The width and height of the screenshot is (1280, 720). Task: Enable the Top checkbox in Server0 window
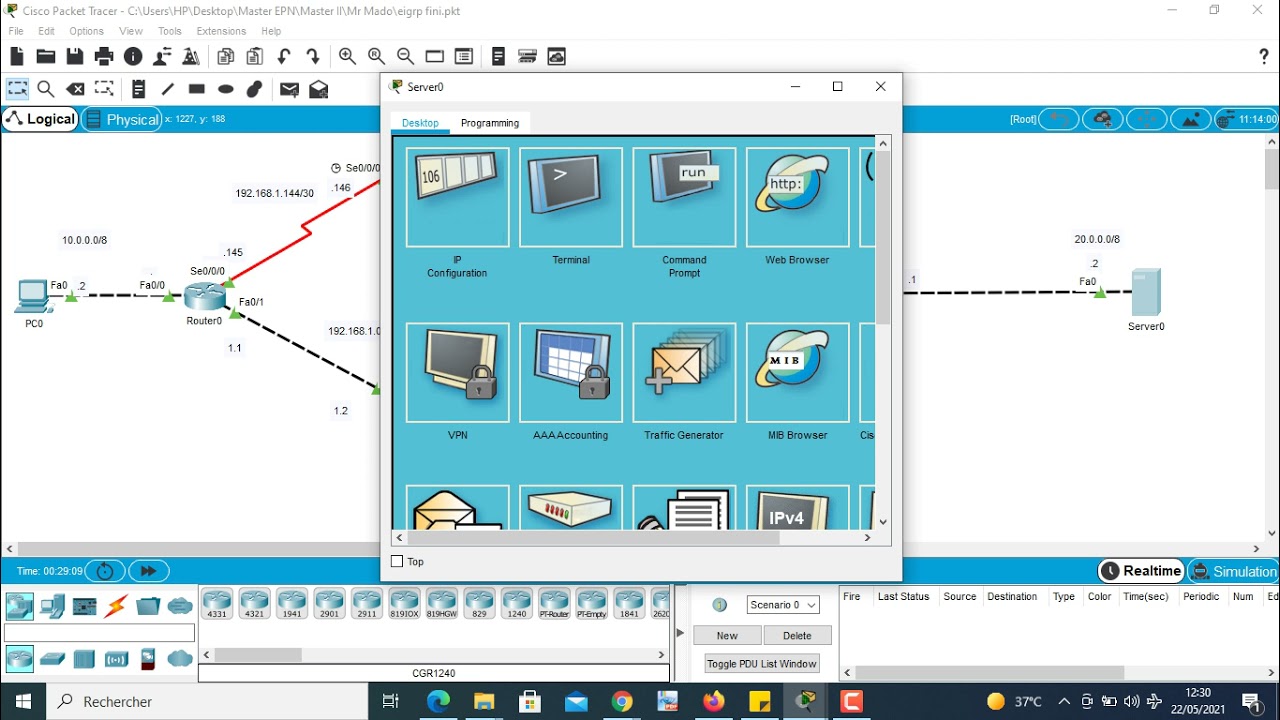[x=397, y=562]
